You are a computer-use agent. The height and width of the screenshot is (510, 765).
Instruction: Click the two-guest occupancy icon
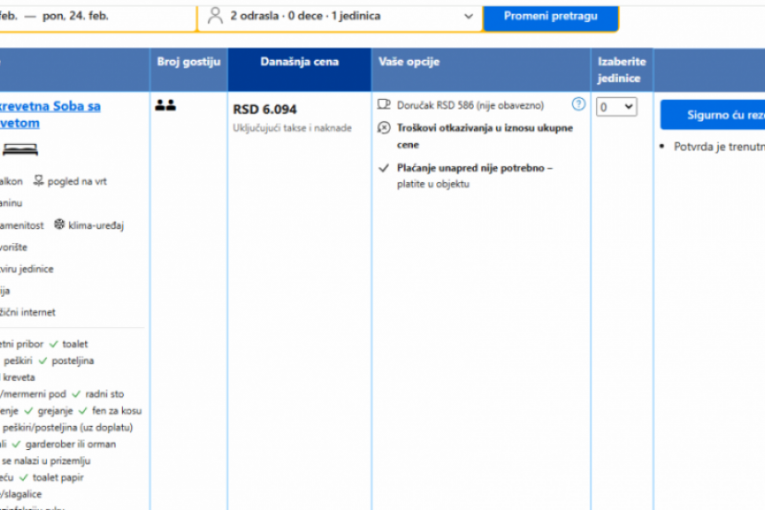pyautogui.click(x=165, y=105)
